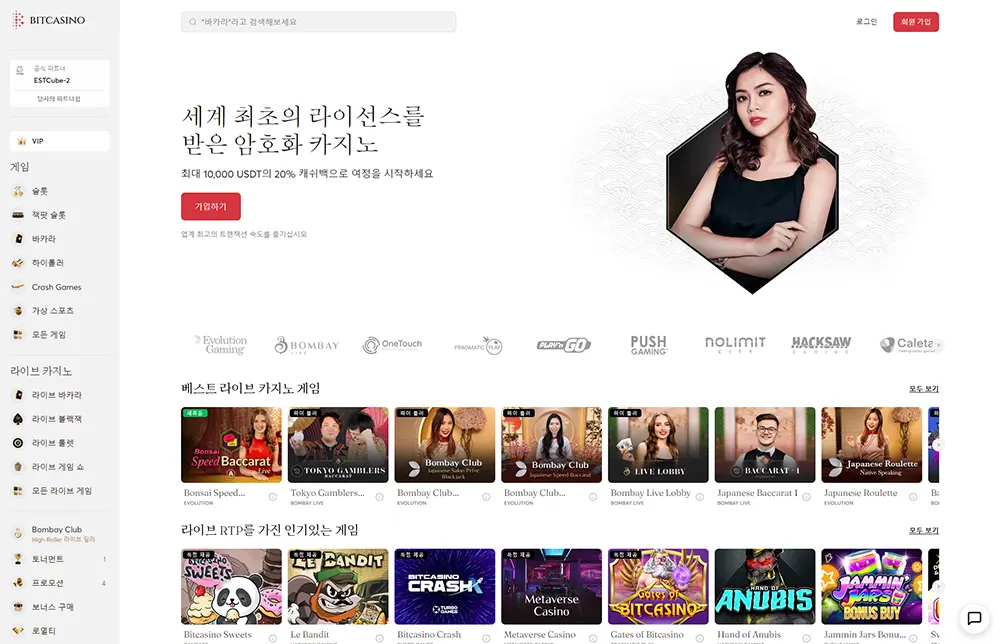Filter by Pragmatic Play provider logo
This screenshot has width=1000, height=644.
478,346
